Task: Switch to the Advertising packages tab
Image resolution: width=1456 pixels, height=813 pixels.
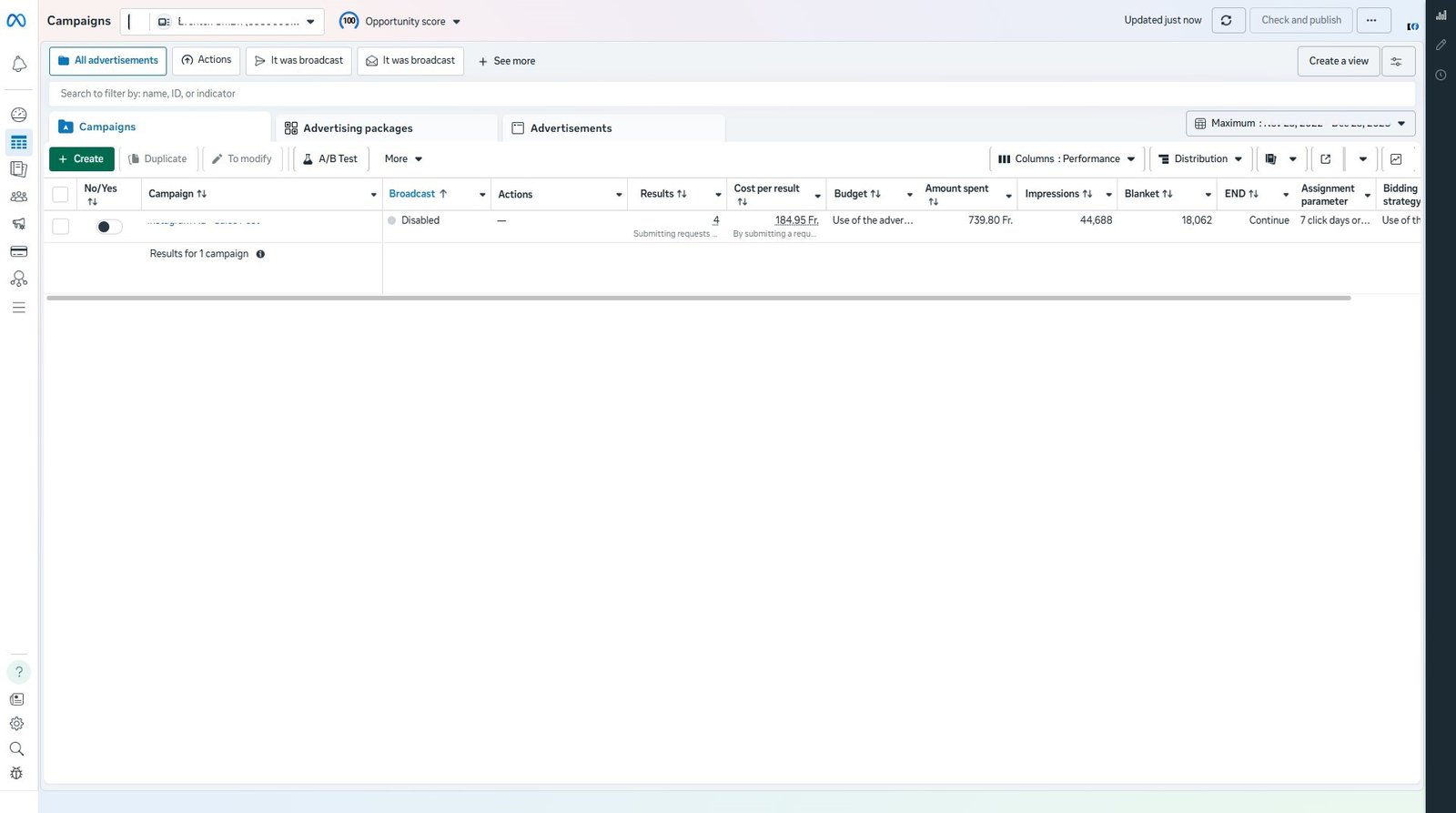Action: click(x=349, y=128)
